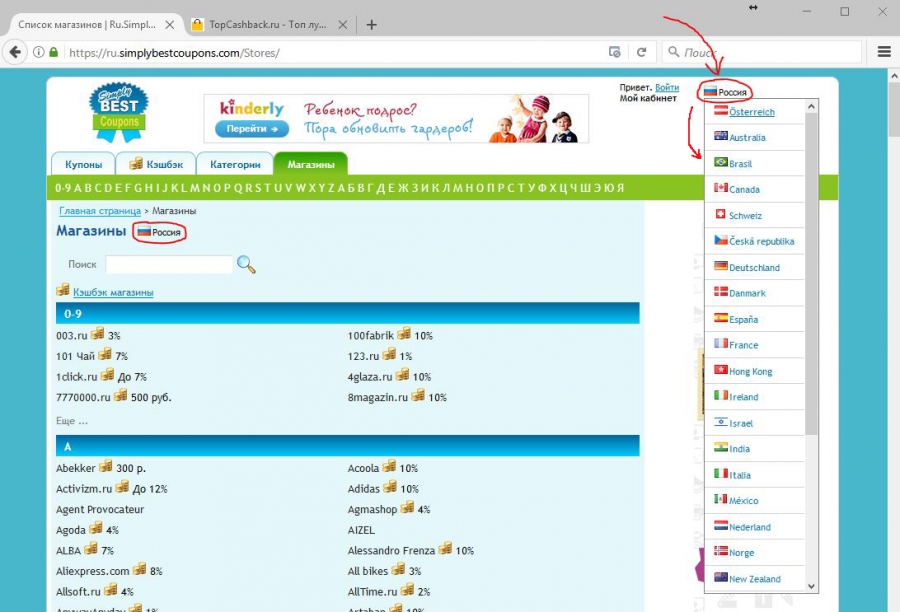Viewport: 900px width, 612px height.
Task: Click the coin icon next to Кэшбэк магазины
Action: coord(63,290)
